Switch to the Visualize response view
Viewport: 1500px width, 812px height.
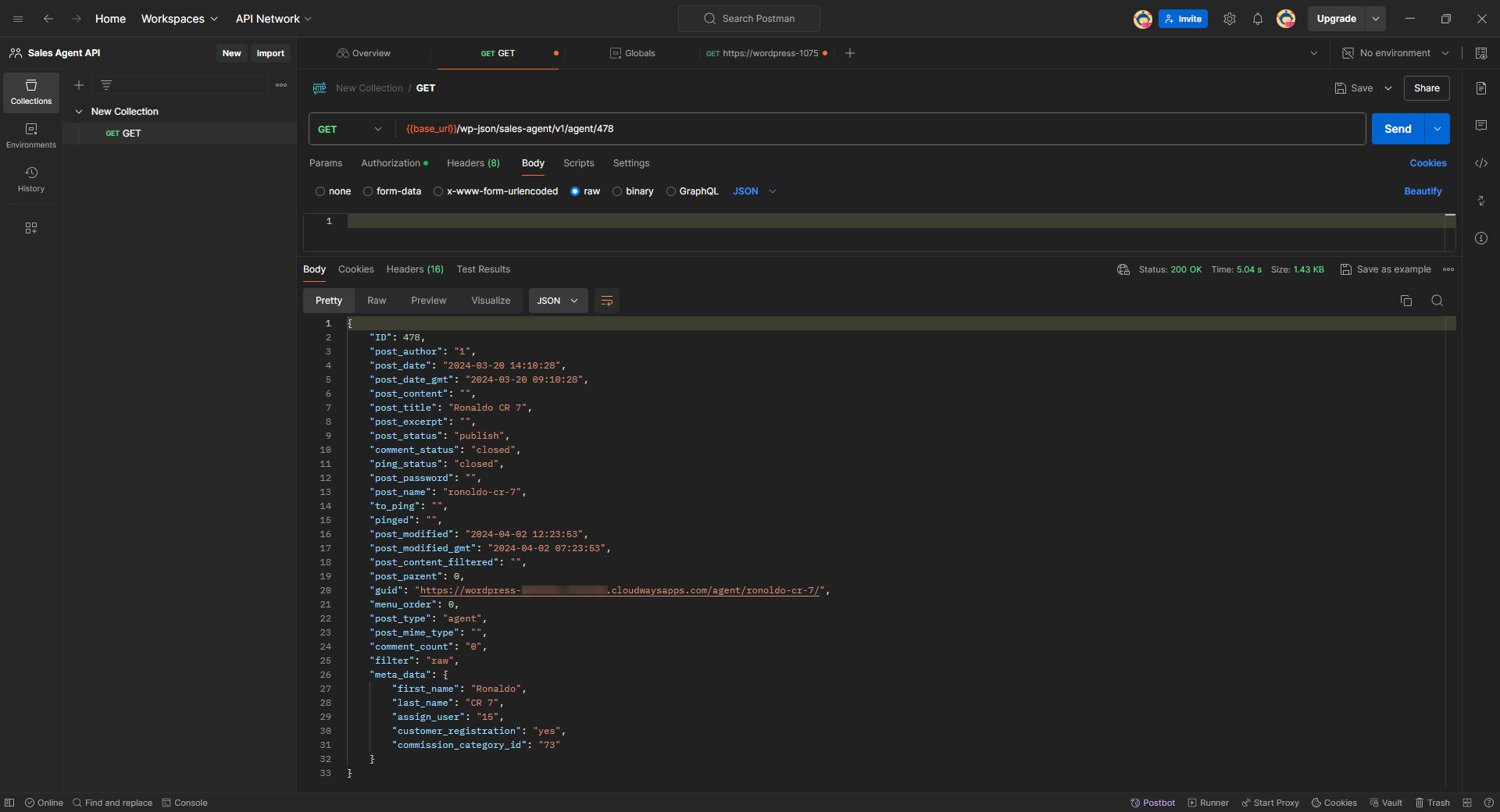click(x=491, y=301)
